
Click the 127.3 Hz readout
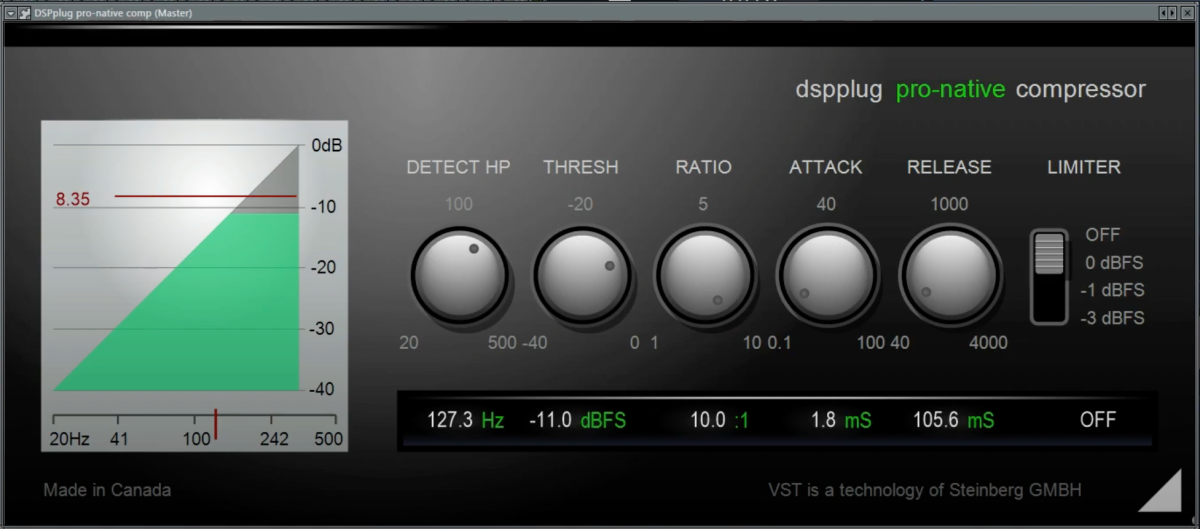tap(465, 420)
